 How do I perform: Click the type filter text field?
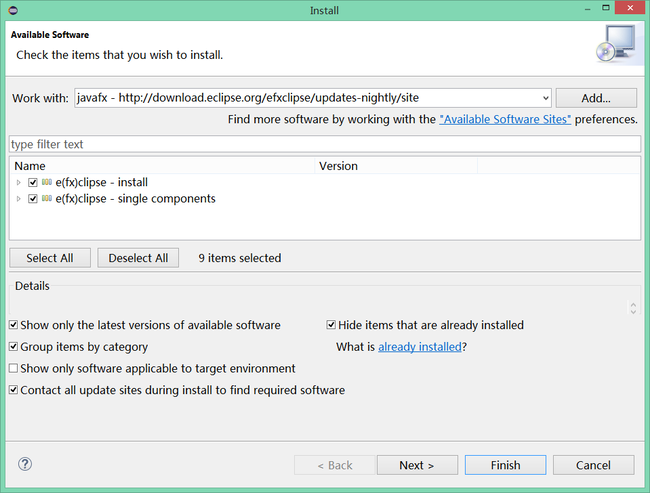click(x=325, y=144)
